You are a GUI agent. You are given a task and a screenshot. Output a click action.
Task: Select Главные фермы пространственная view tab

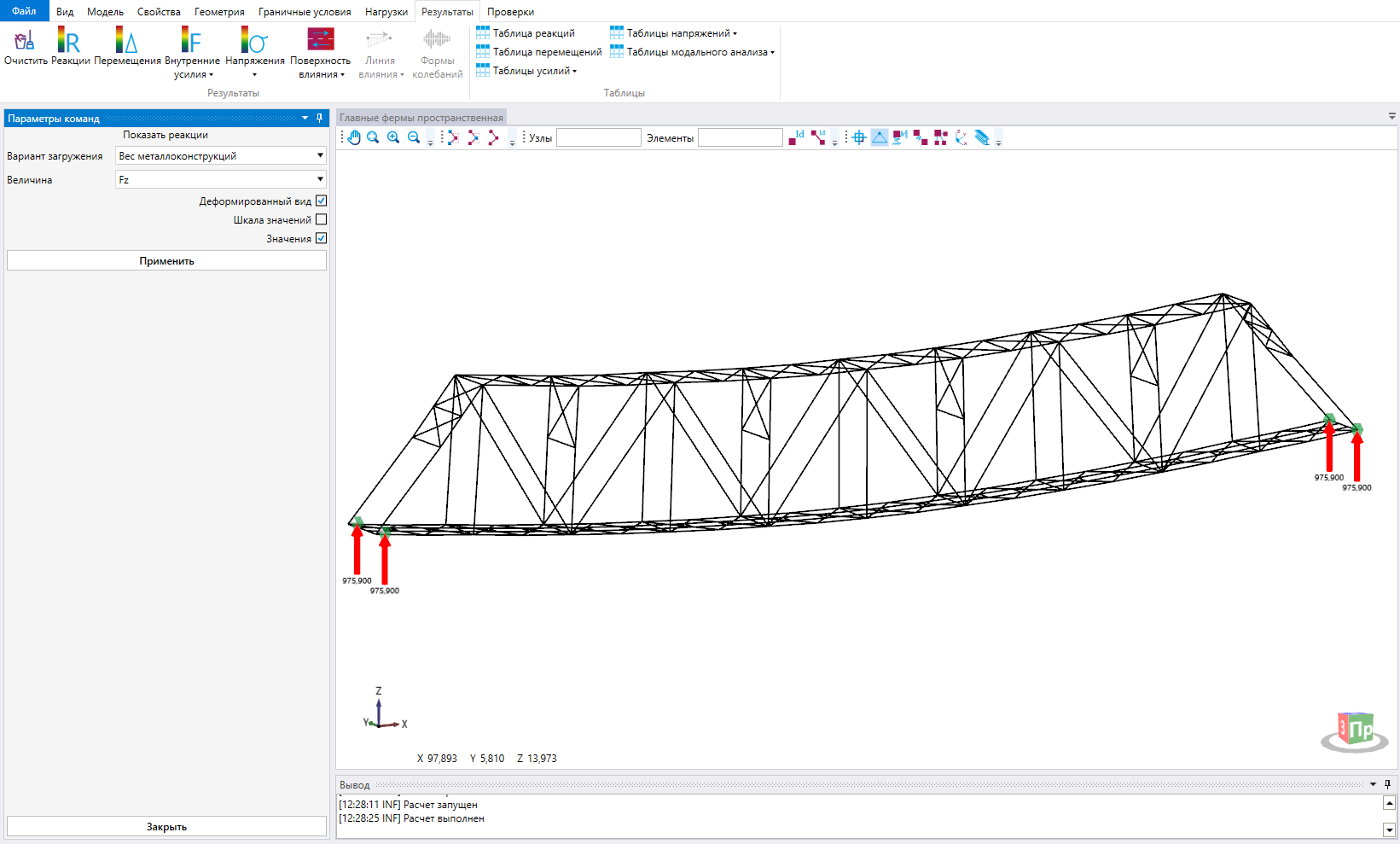[x=421, y=118]
